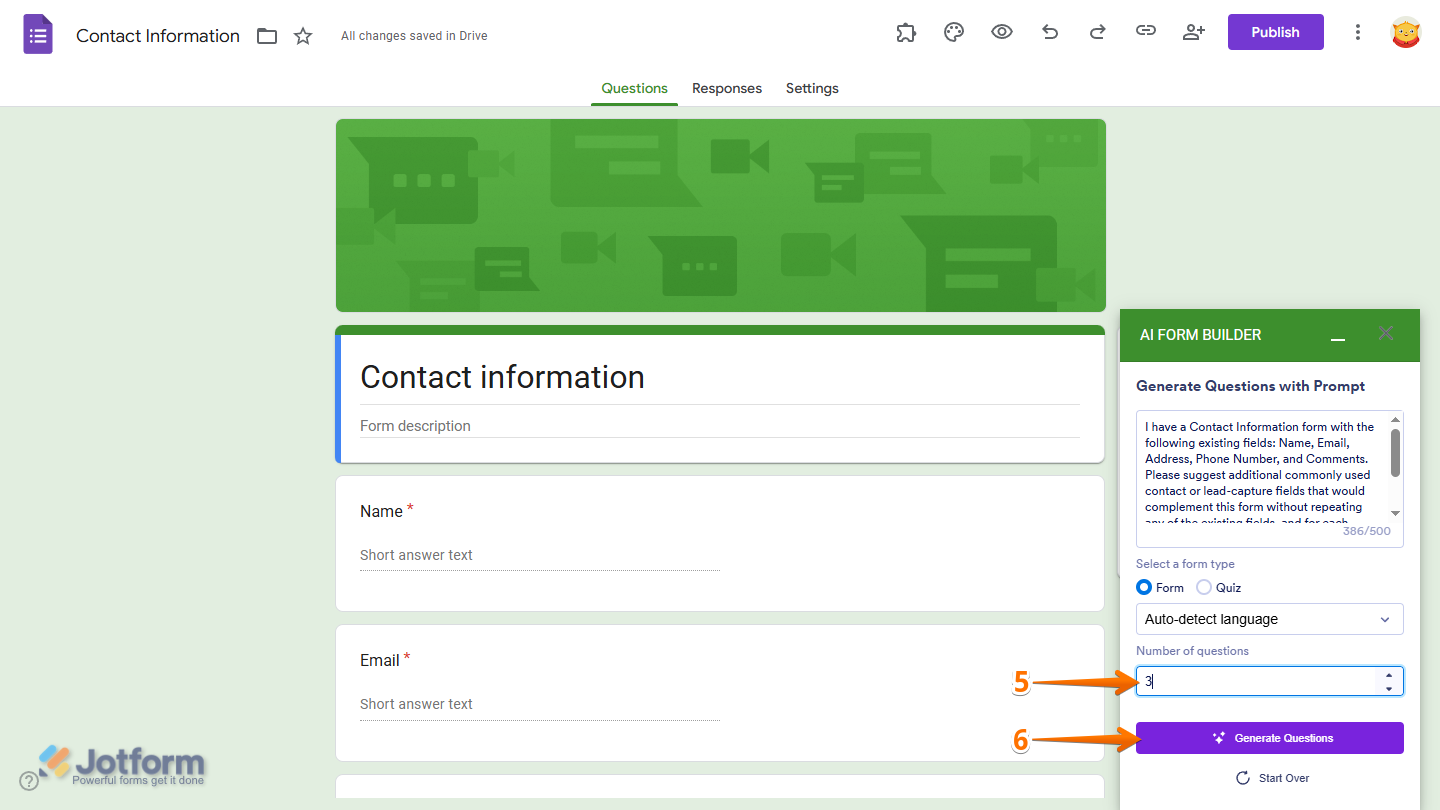Open the customize theme palette icon
This screenshot has width=1440, height=810.
pyautogui.click(x=953, y=32)
